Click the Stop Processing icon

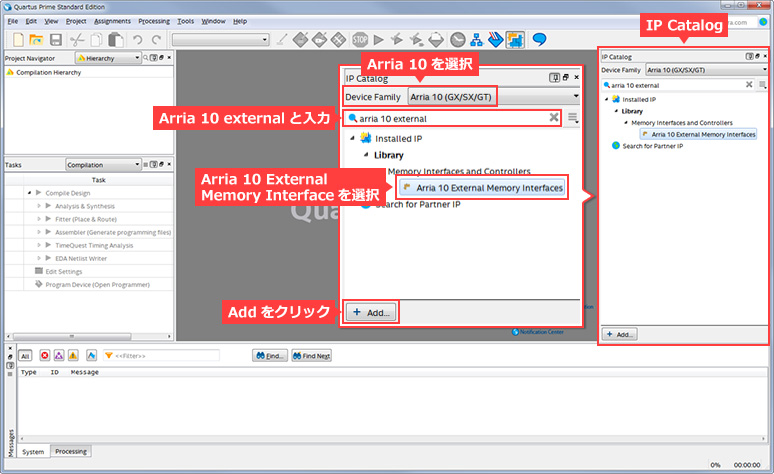tap(360, 40)
